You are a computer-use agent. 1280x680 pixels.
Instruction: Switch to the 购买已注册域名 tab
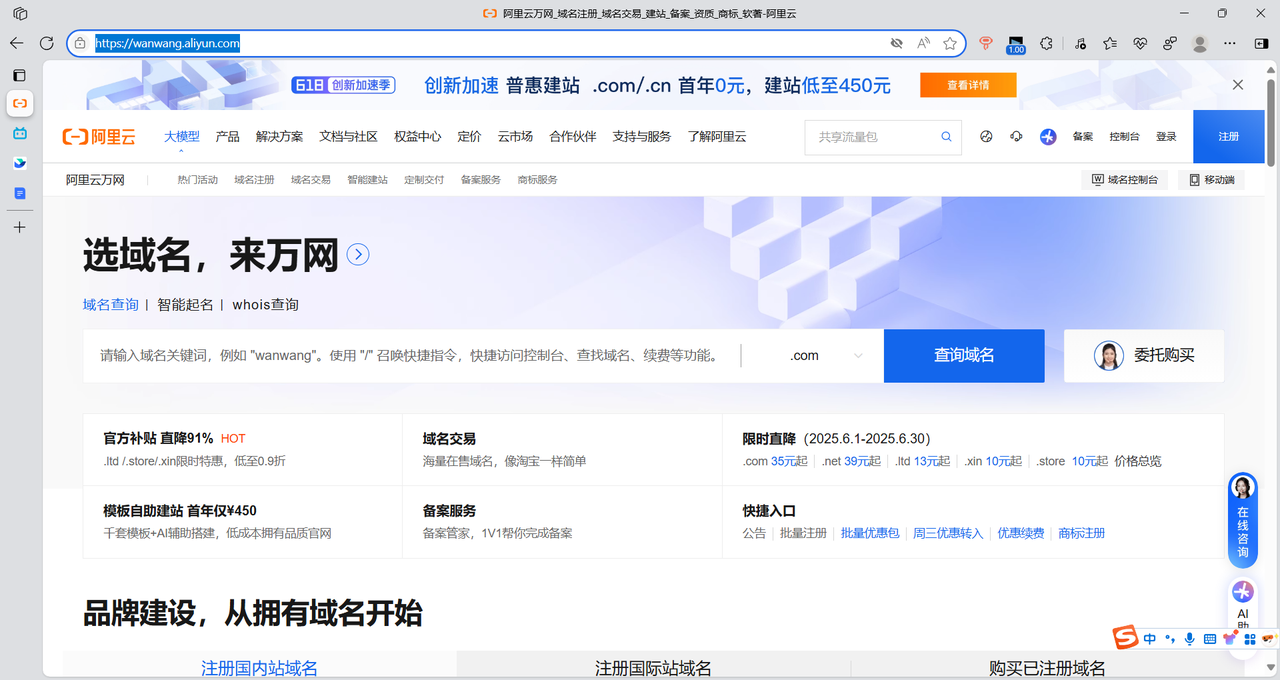click(1047, 668)
